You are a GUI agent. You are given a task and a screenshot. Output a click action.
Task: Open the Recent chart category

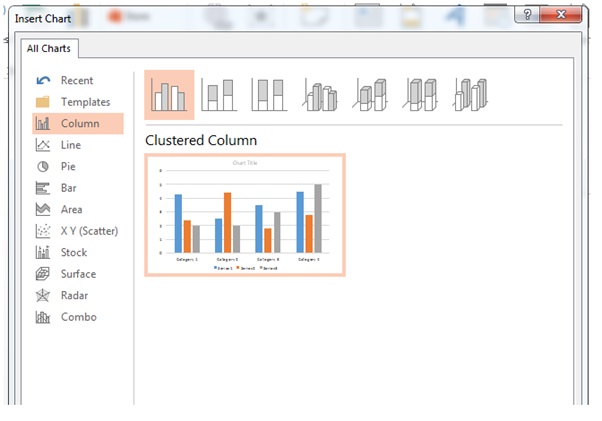point(76,81)
